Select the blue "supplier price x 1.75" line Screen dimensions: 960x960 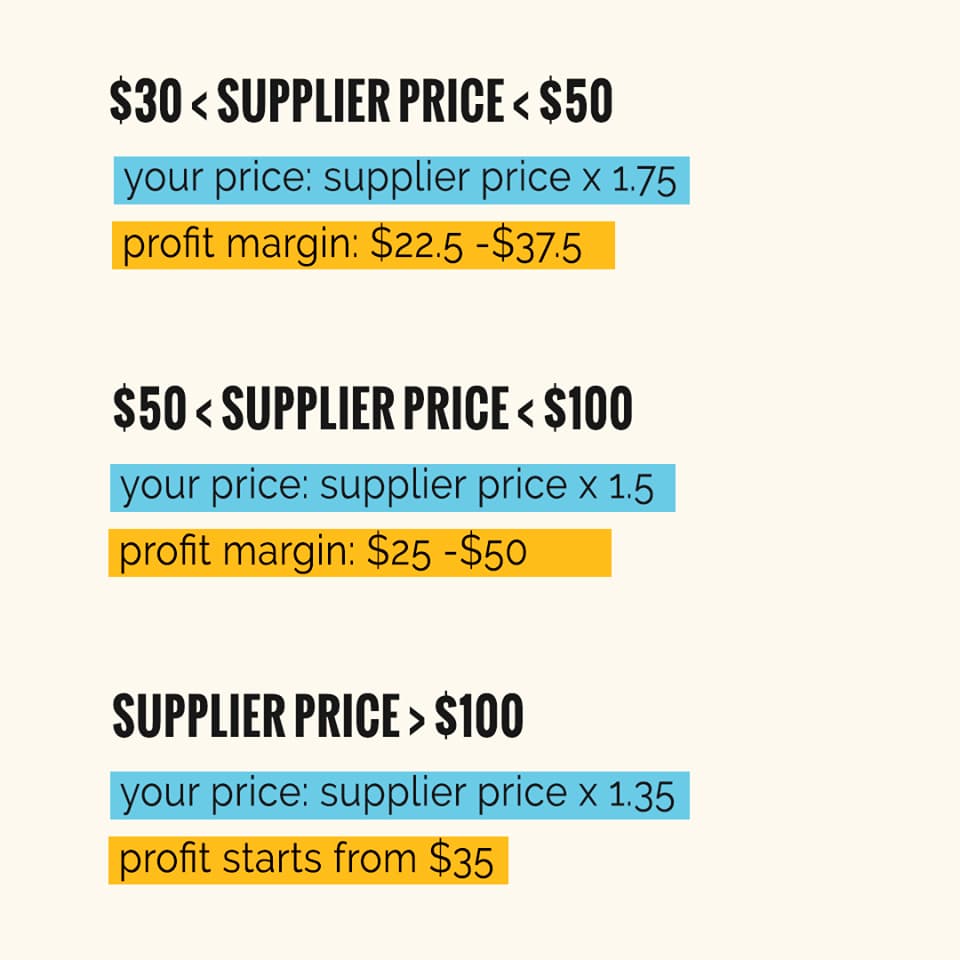point(402,181)
